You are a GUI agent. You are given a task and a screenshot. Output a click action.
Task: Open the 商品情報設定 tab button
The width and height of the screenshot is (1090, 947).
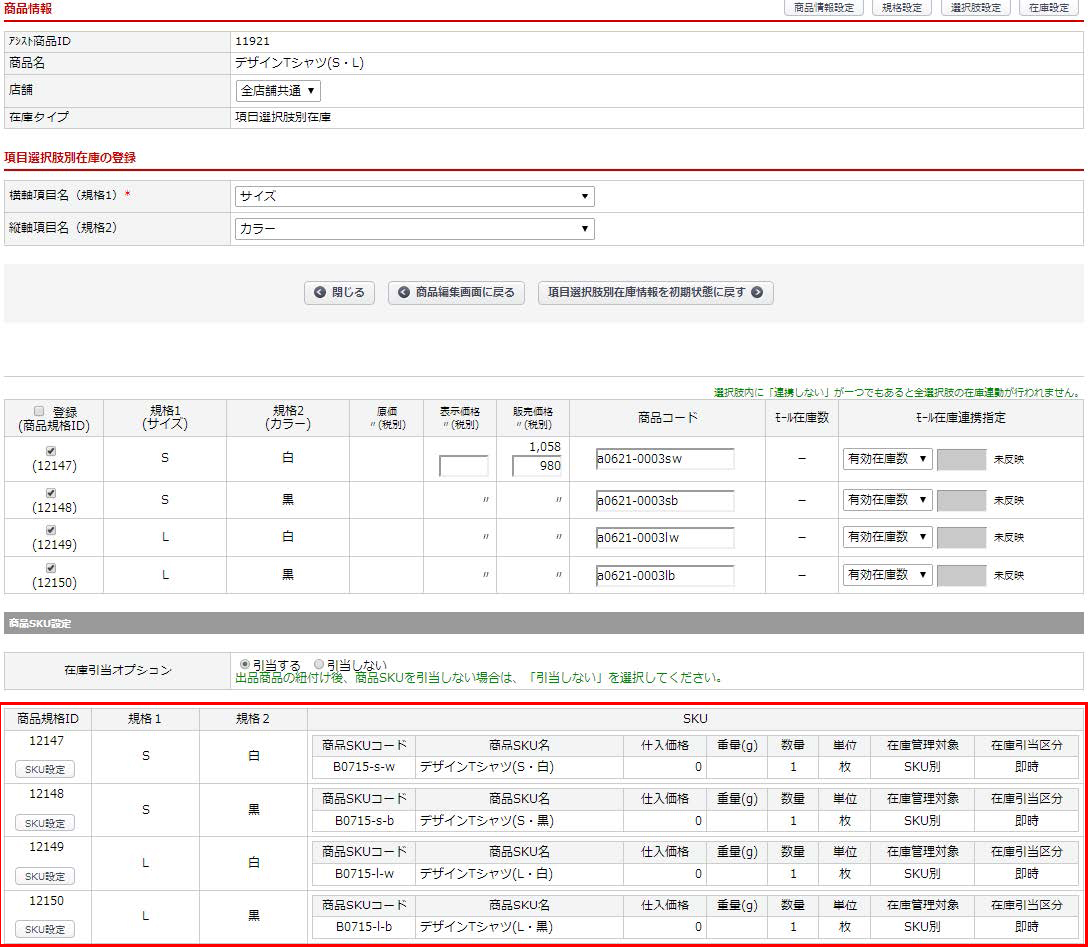point(824,8)
